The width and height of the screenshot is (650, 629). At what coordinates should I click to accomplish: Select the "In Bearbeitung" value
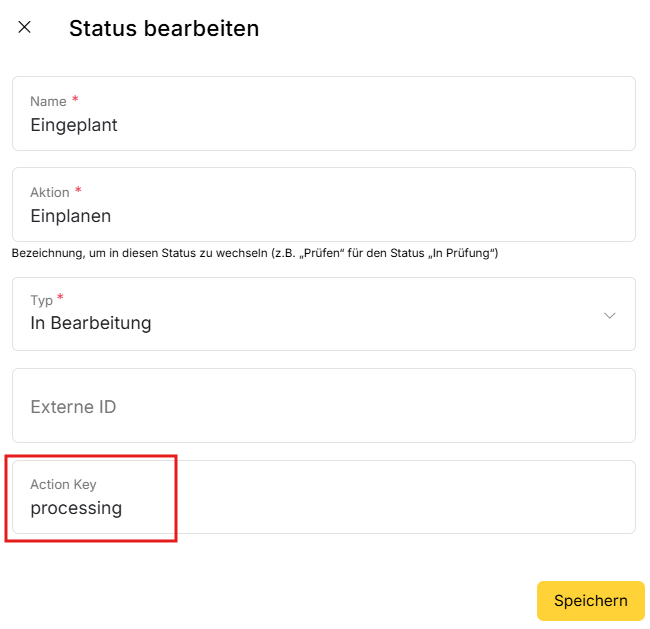[91, 323]
